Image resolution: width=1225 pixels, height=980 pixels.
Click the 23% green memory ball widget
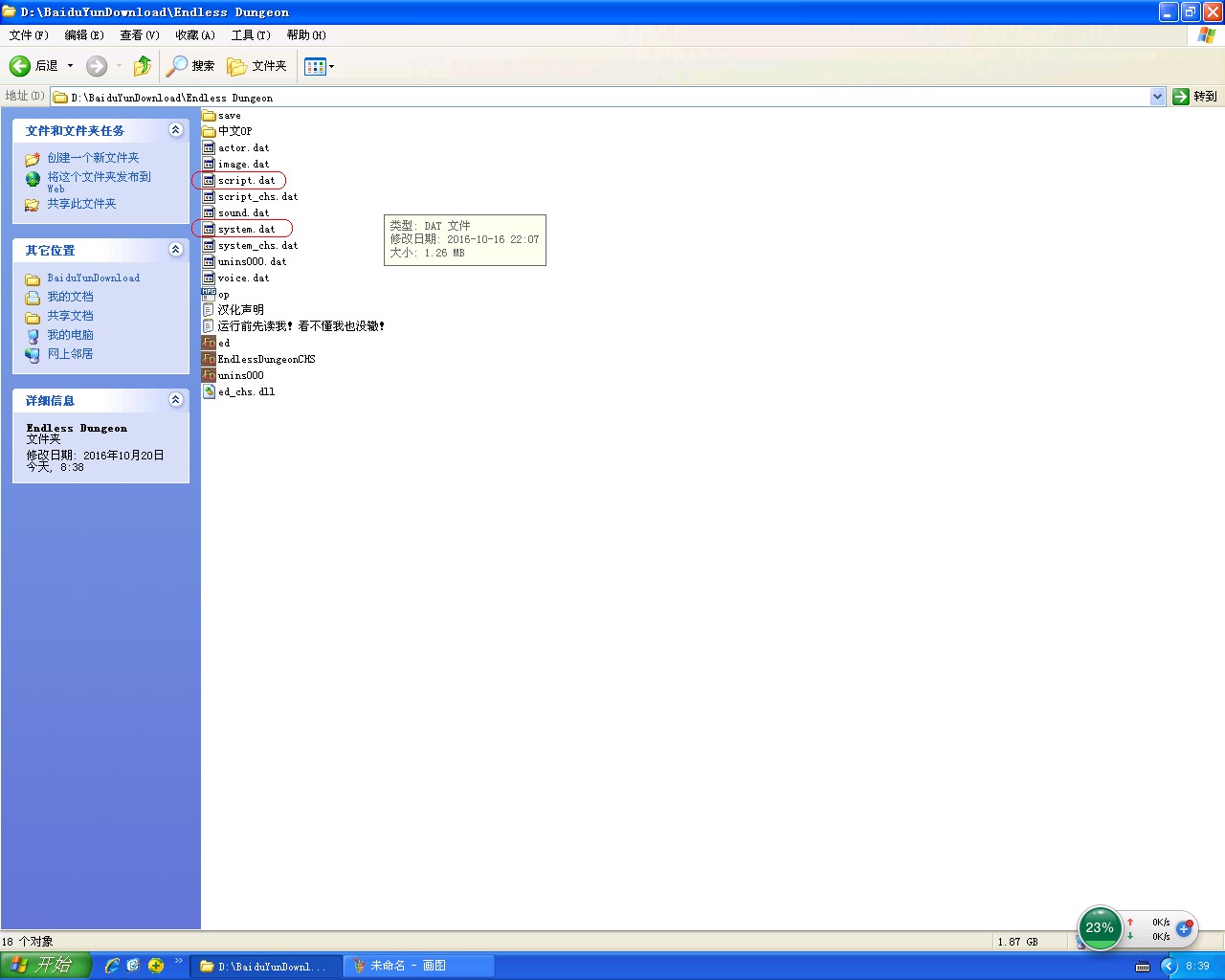point(1100,928)
